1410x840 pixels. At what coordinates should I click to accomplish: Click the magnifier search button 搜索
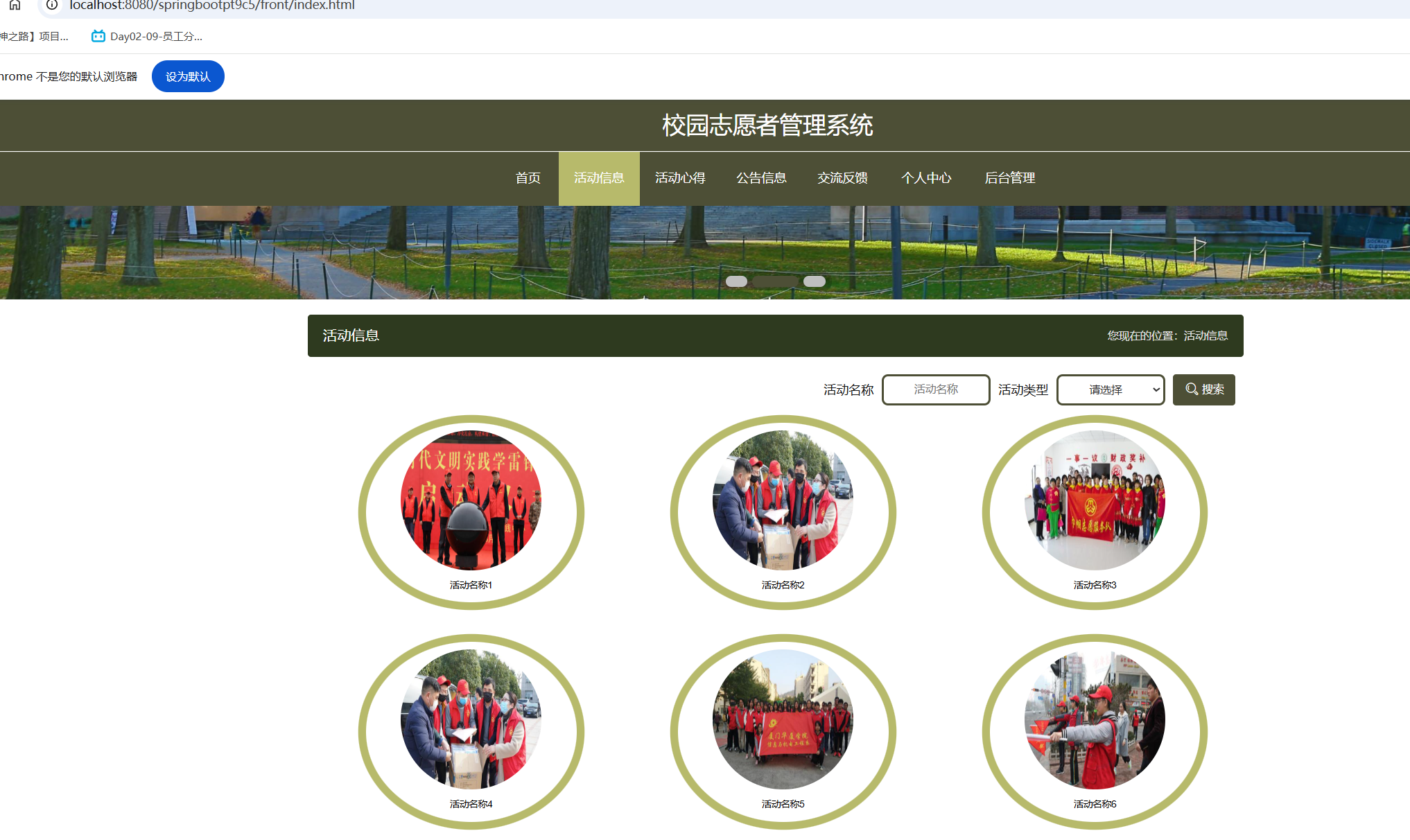(1203, 390)
